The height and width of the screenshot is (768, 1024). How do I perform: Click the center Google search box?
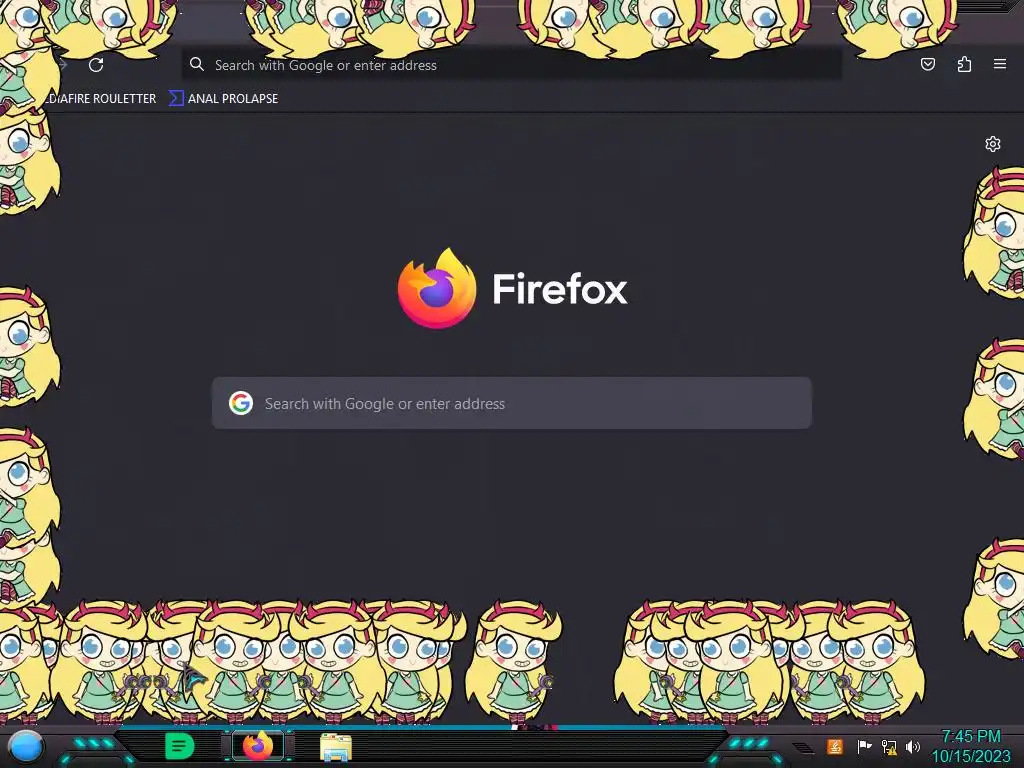tap(512, 403)
